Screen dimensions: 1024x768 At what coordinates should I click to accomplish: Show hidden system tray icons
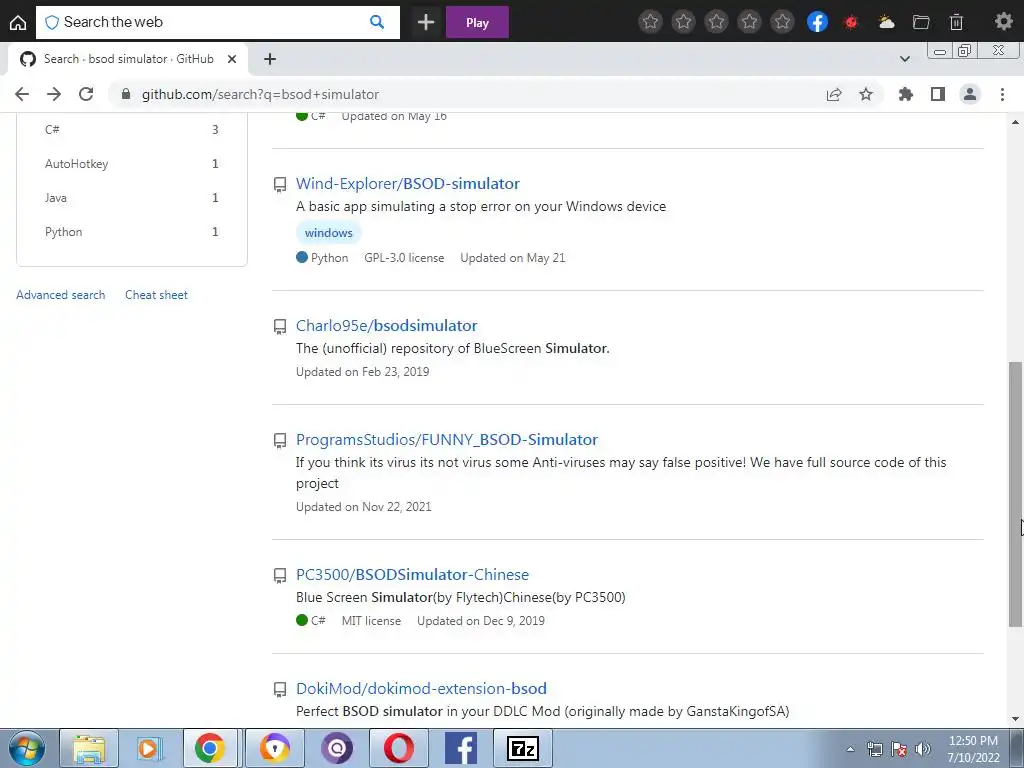point(850,749)
